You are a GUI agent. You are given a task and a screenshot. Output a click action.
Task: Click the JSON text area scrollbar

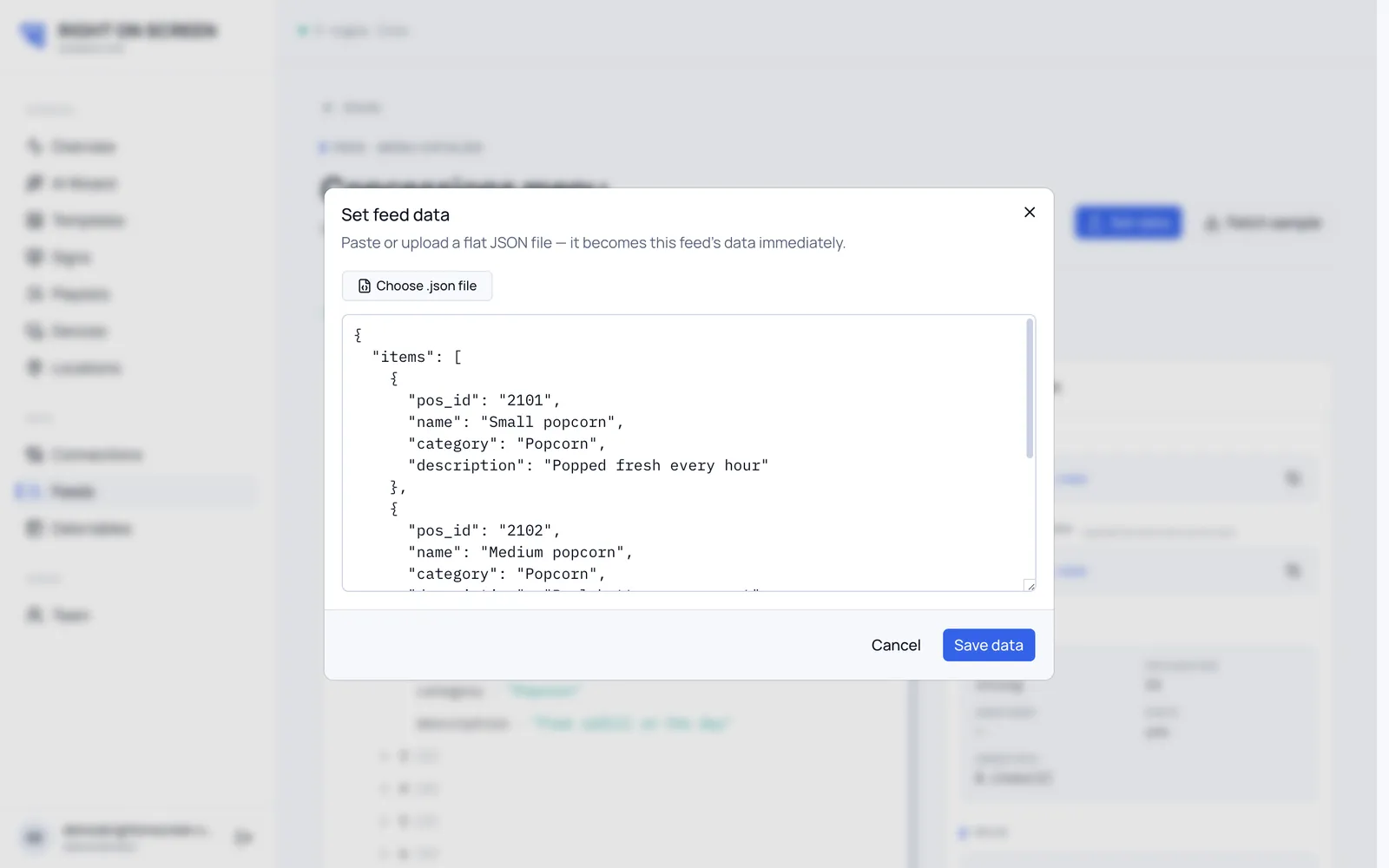(x=1030, y=388)
